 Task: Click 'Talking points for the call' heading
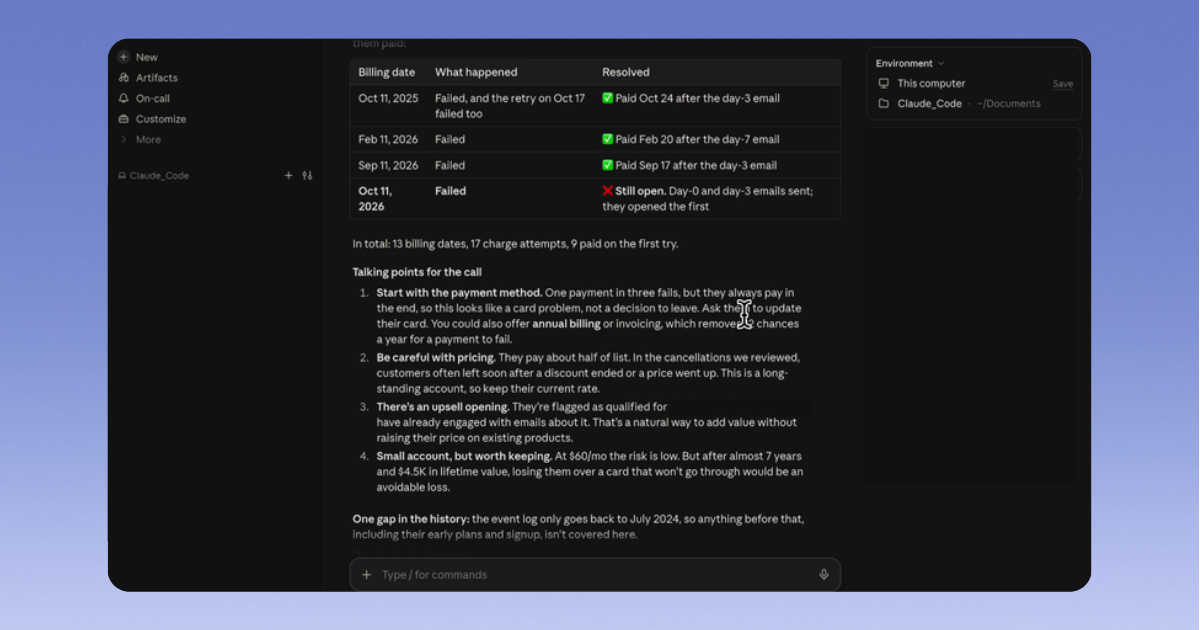click(418, 272)
